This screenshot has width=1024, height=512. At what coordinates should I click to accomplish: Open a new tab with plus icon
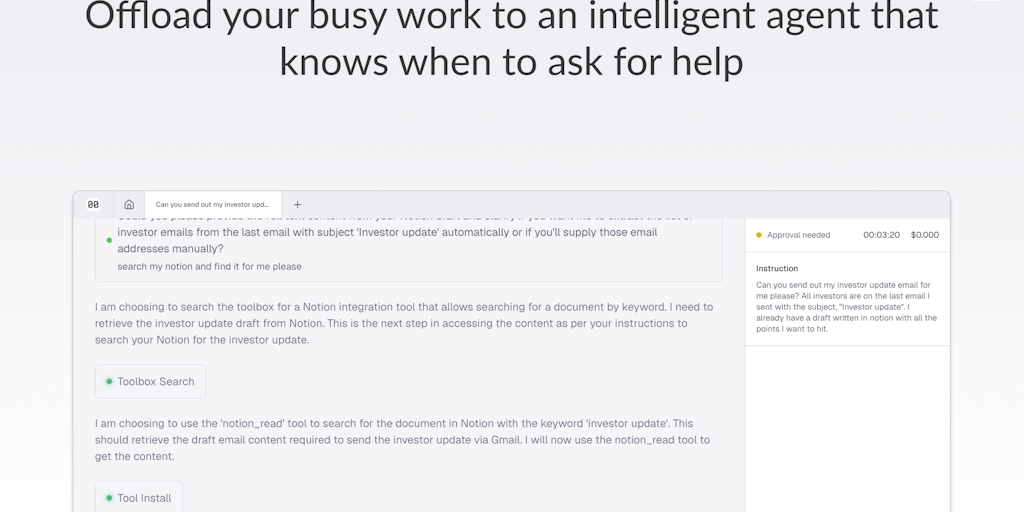point(297,204)
